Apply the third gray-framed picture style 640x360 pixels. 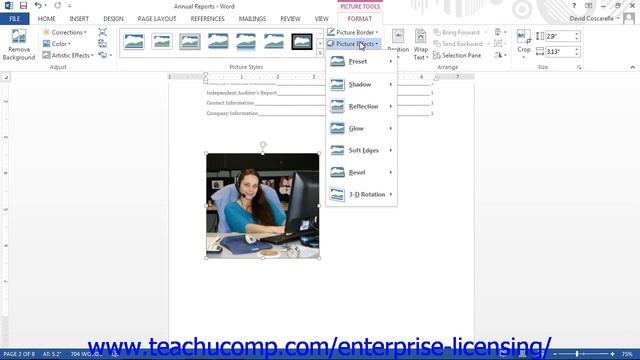(x=190, y=42)
